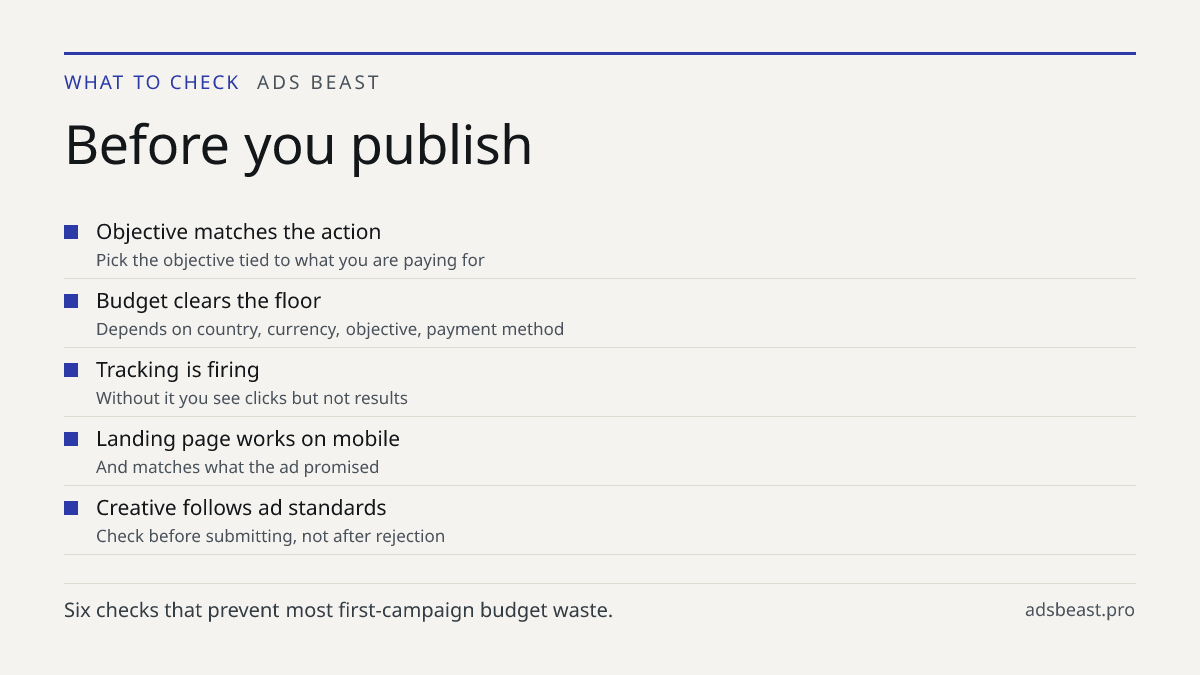Click 'And matches what the ad promised'

point(237,467)
